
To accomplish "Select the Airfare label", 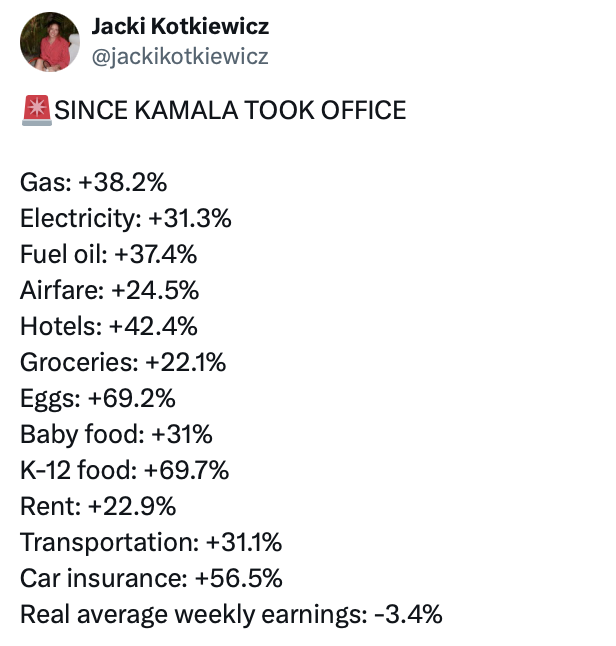I will tap(62, 290).
